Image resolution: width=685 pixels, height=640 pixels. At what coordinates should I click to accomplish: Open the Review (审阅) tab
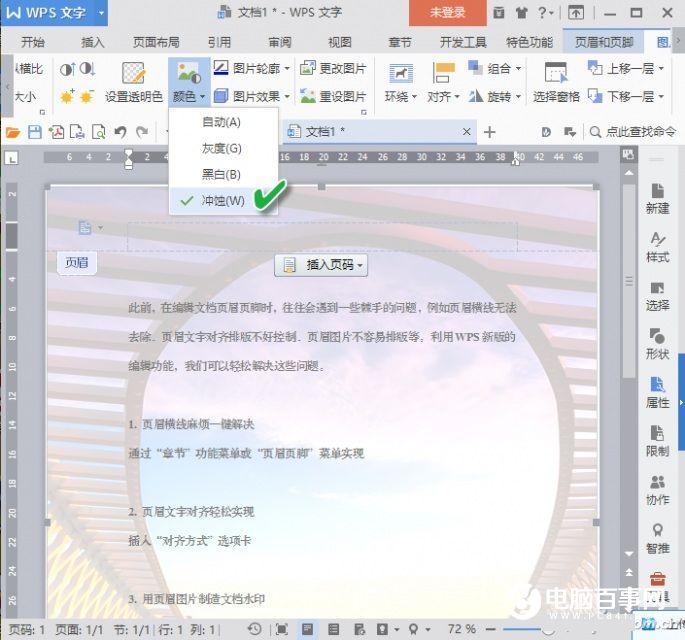point(280,42)
